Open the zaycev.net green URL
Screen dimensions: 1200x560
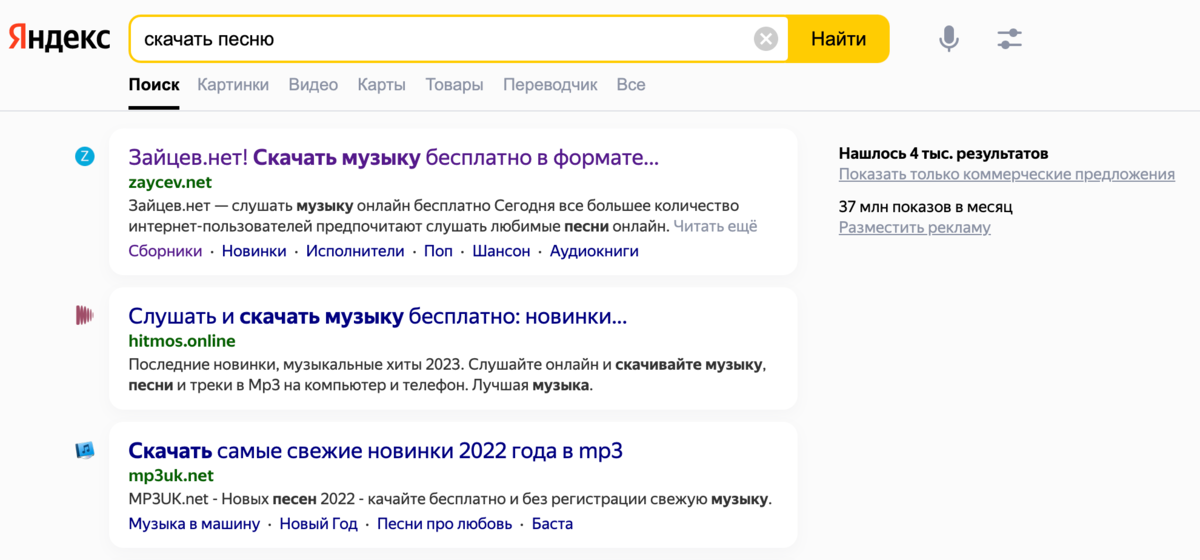170,182
